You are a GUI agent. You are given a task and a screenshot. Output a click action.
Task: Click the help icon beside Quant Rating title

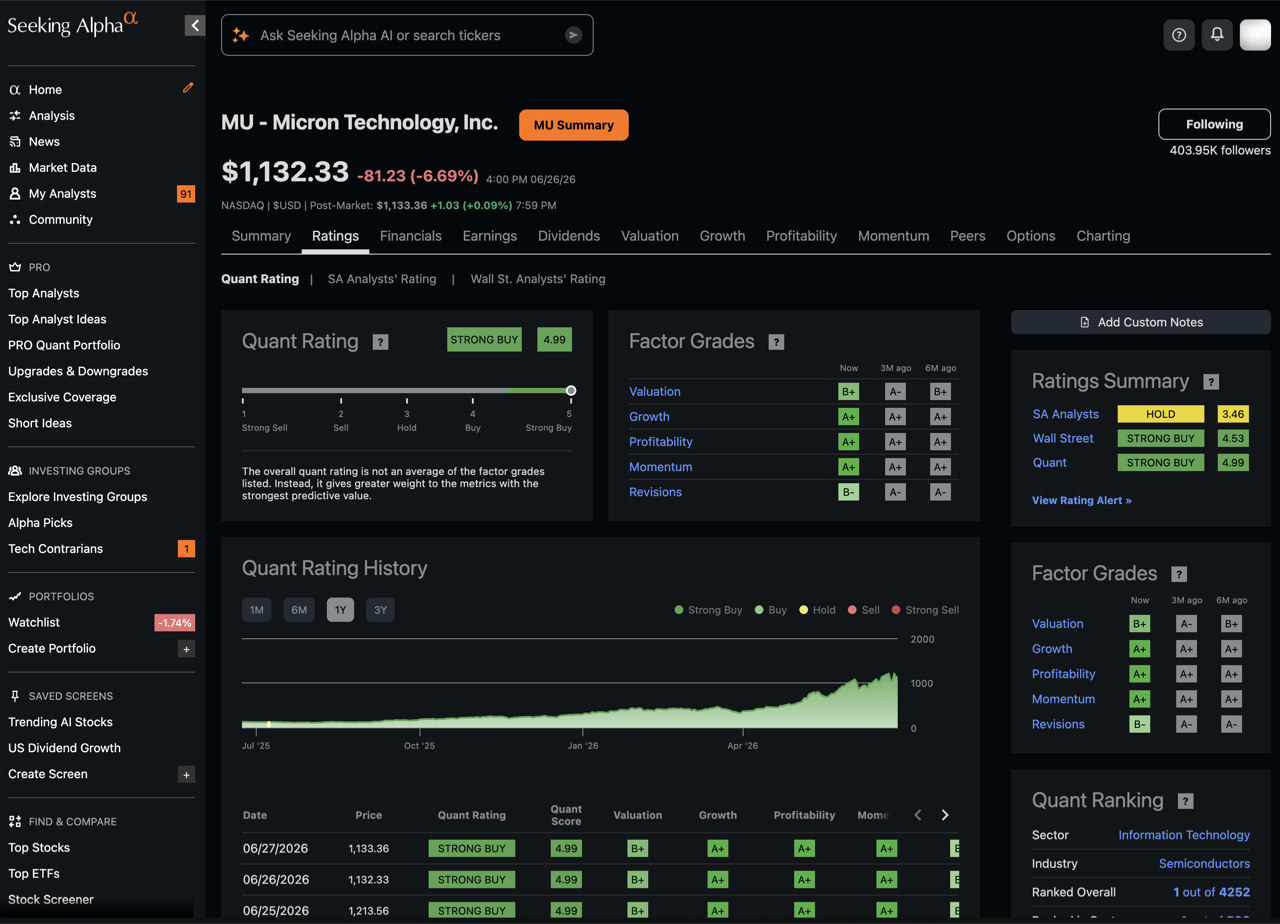click(x=380, y=342)
